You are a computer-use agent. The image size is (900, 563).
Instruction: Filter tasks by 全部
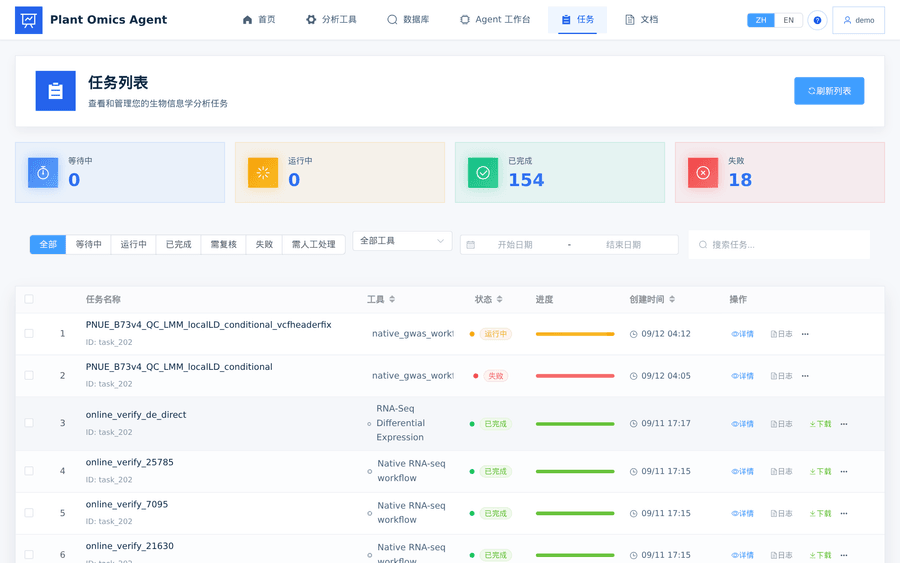point(48,244)
